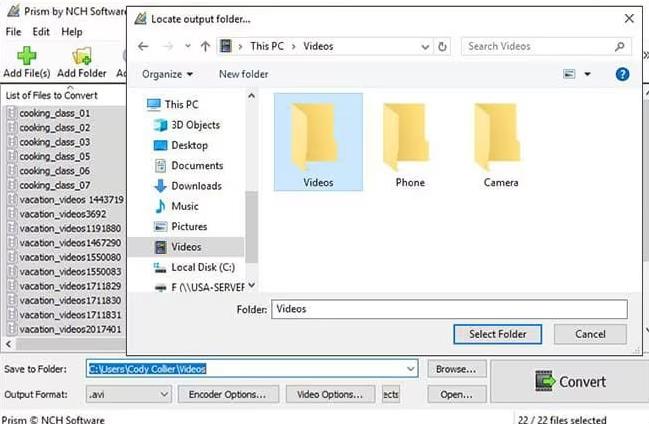Select vacation_videos1550080 in file list
The height and width of the screenshot is (424, 649).
[x=70, y=258]
